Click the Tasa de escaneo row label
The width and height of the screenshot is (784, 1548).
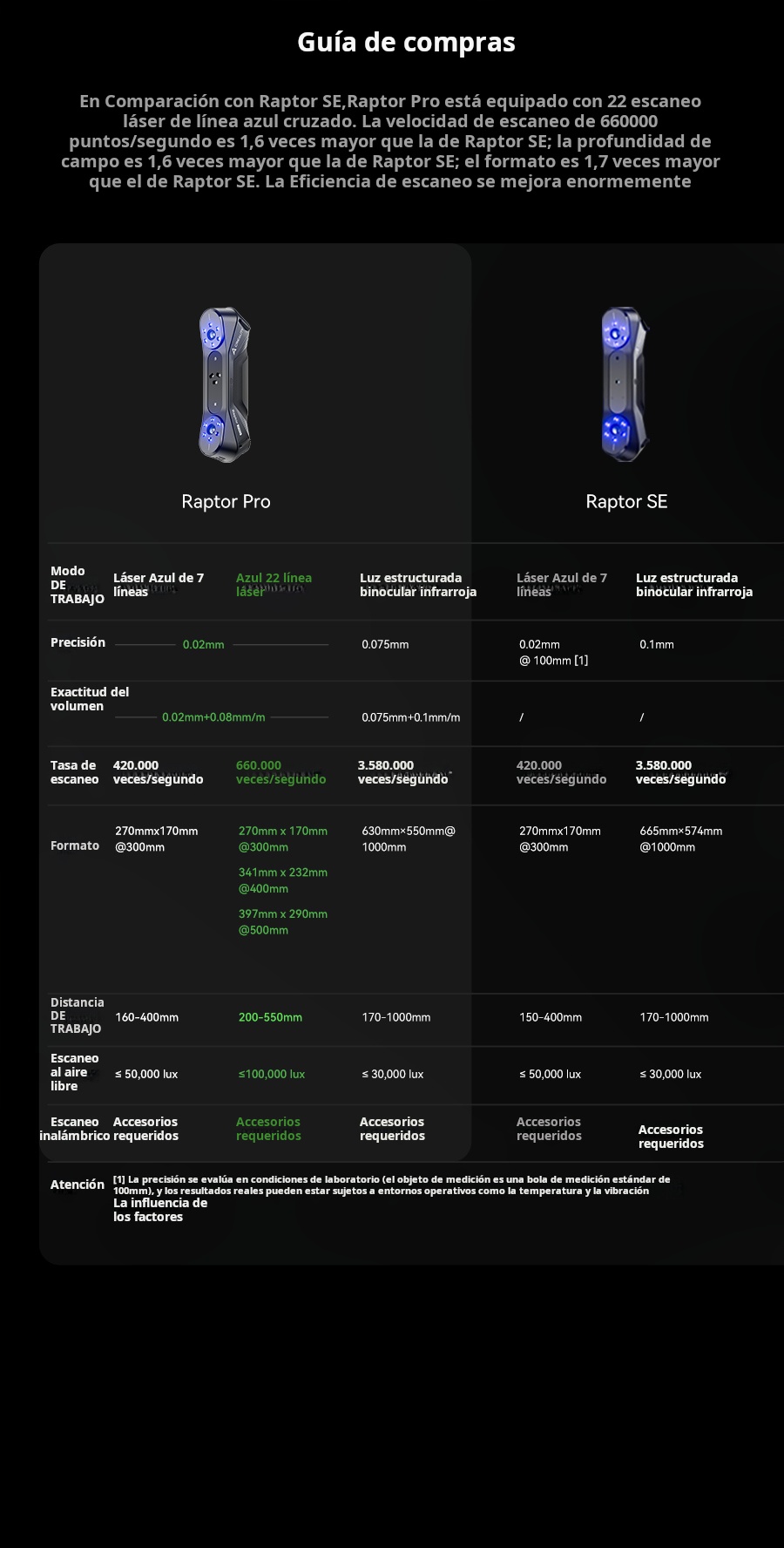point(74,772)
